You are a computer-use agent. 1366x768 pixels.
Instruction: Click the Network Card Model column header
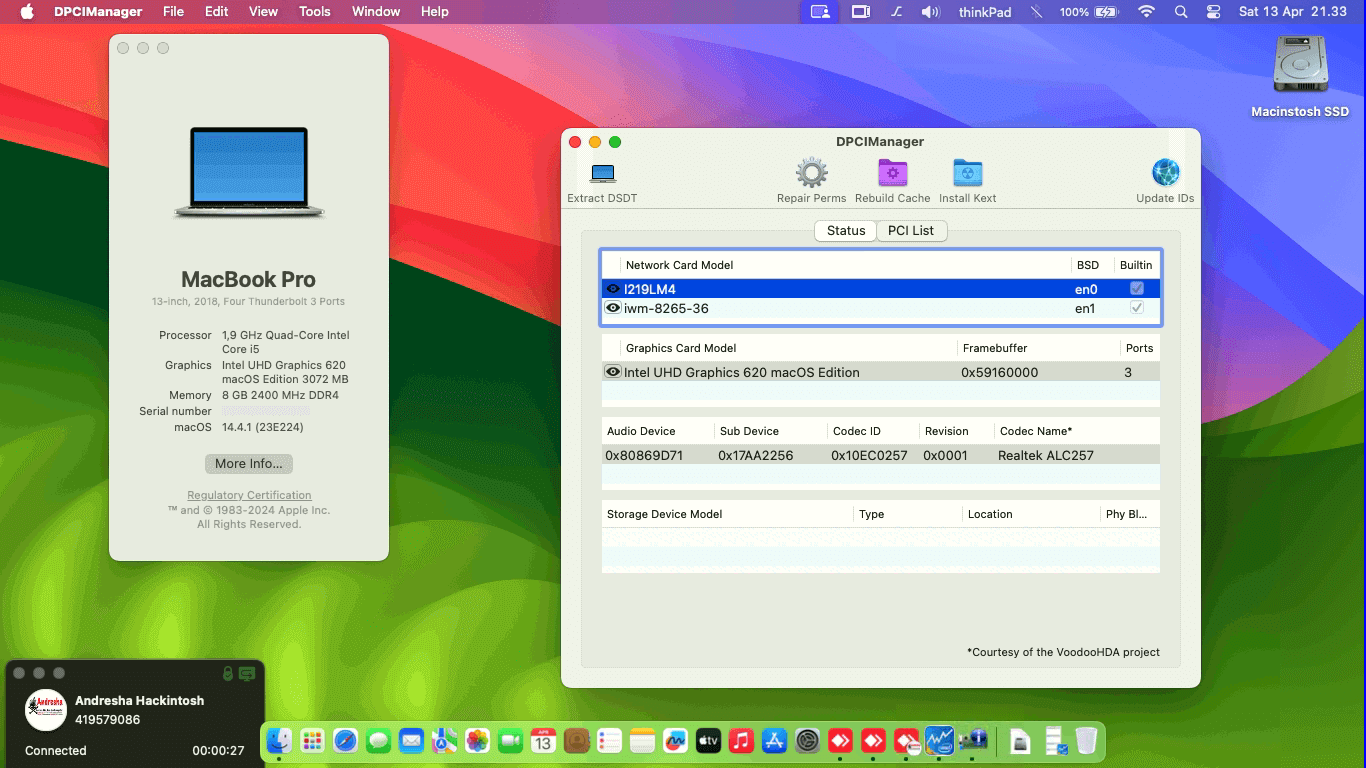pyautogui.click(x=680, y=265)
